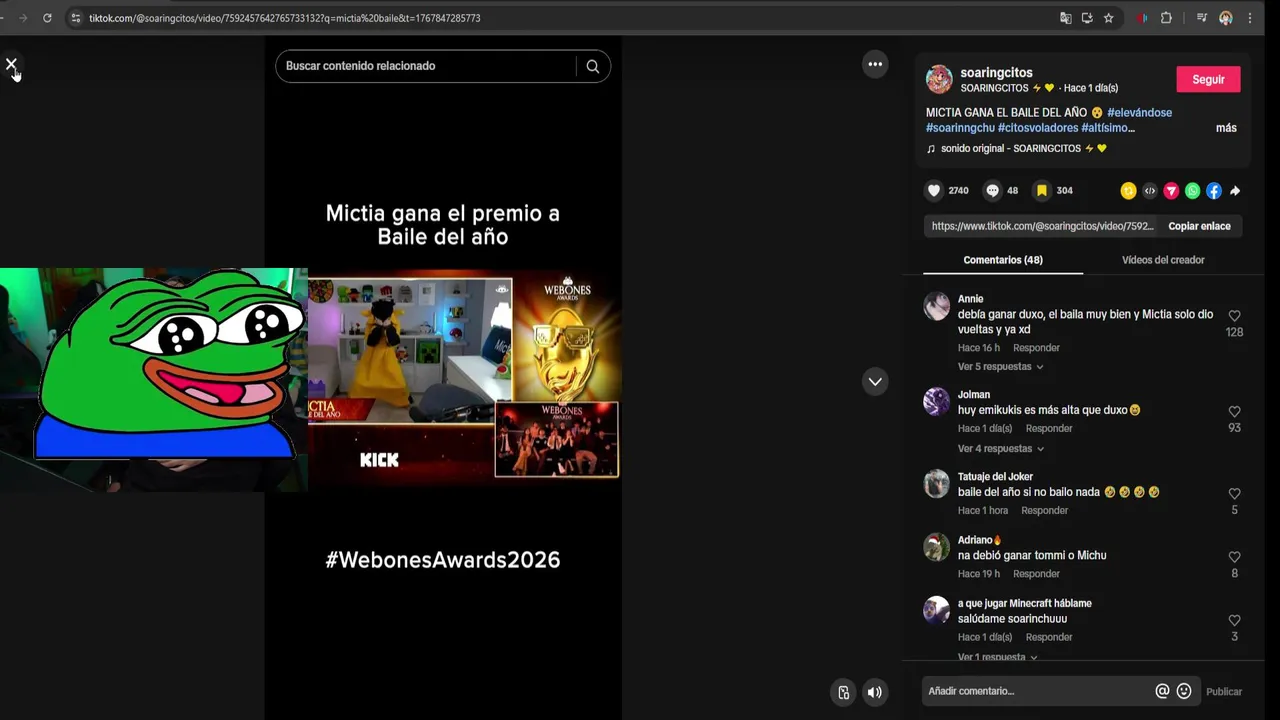Go to next video with down chevron

[875, 381]
